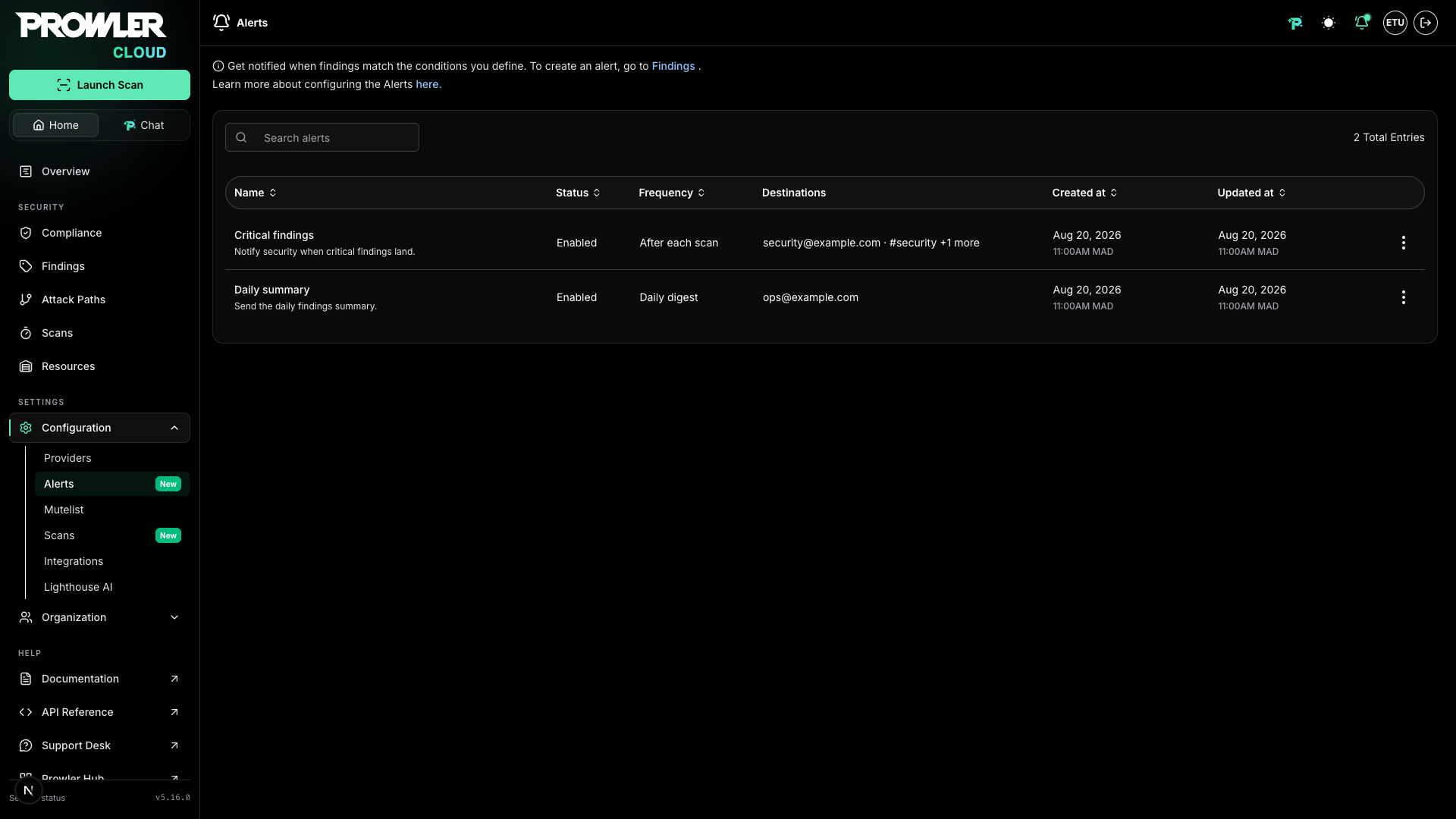Sort alerts by Updated at column
Screen dimensions: 1456x819
click(x=1252, y=193)
